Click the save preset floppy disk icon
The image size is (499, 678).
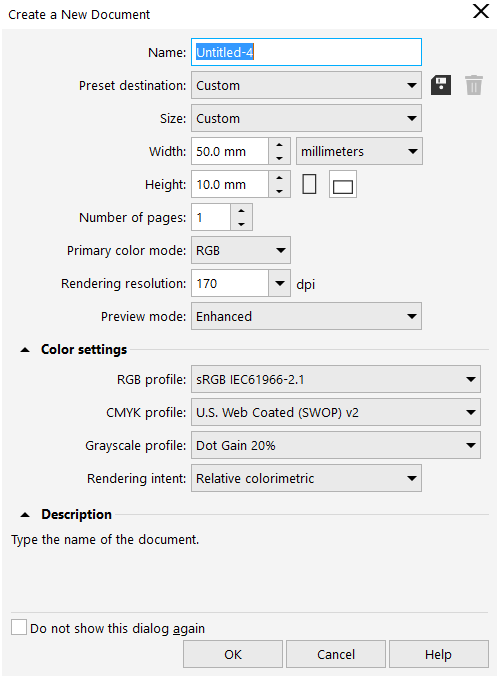click(441, 85)
